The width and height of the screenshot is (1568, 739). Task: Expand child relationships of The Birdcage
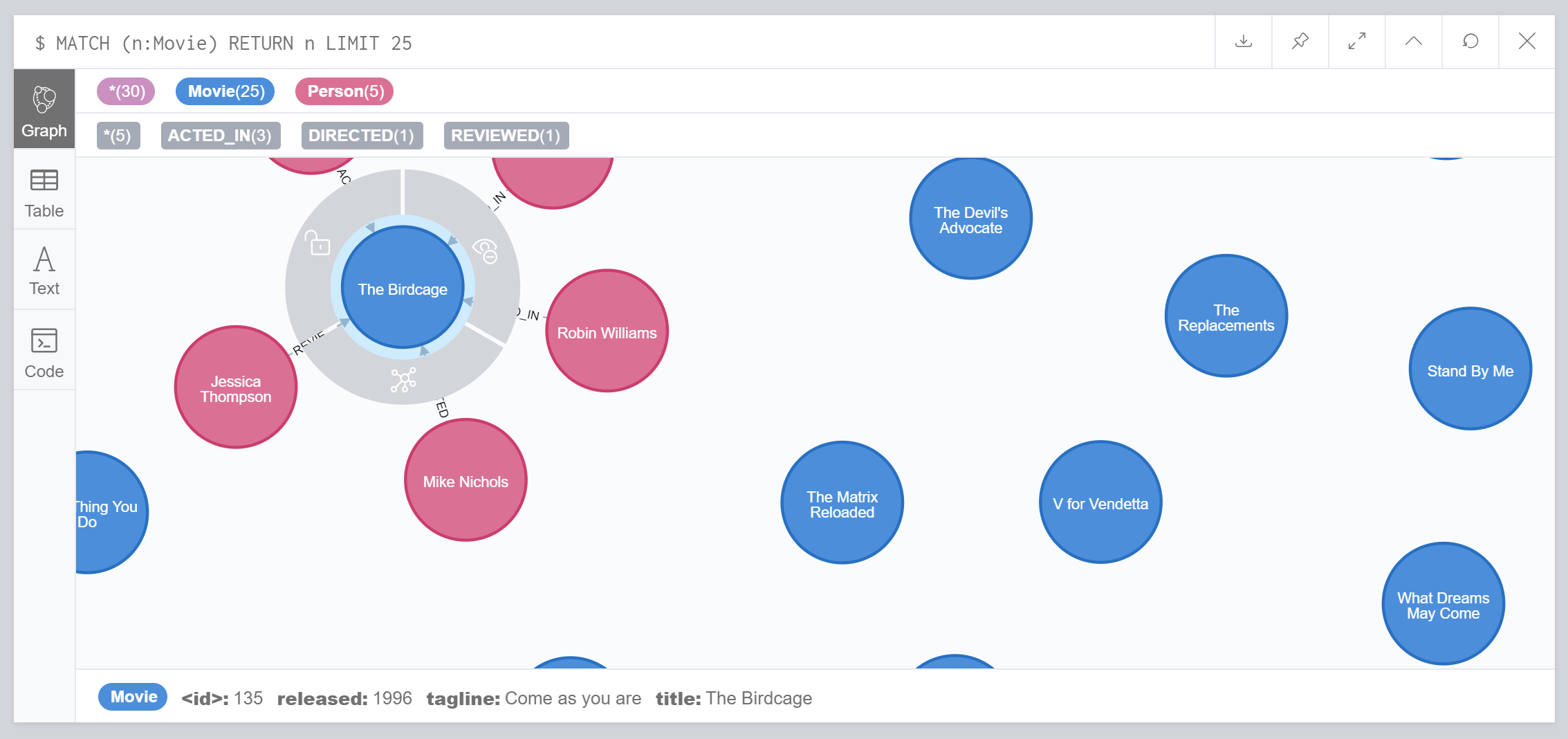(403, 380)
